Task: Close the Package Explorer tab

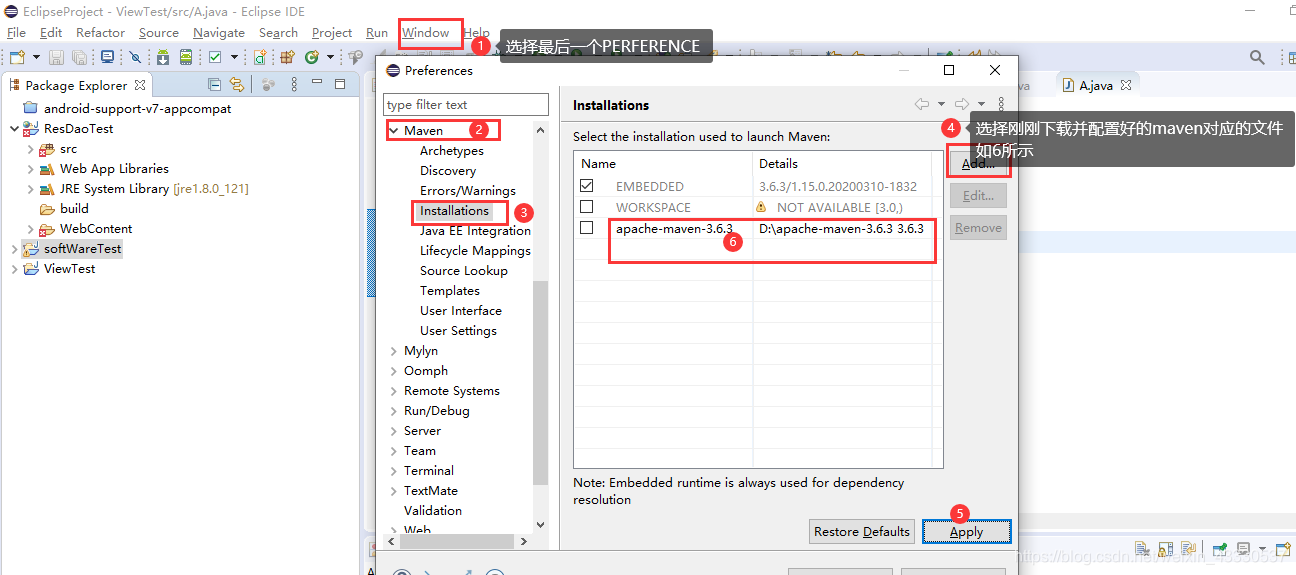Action: click(140, 85)
